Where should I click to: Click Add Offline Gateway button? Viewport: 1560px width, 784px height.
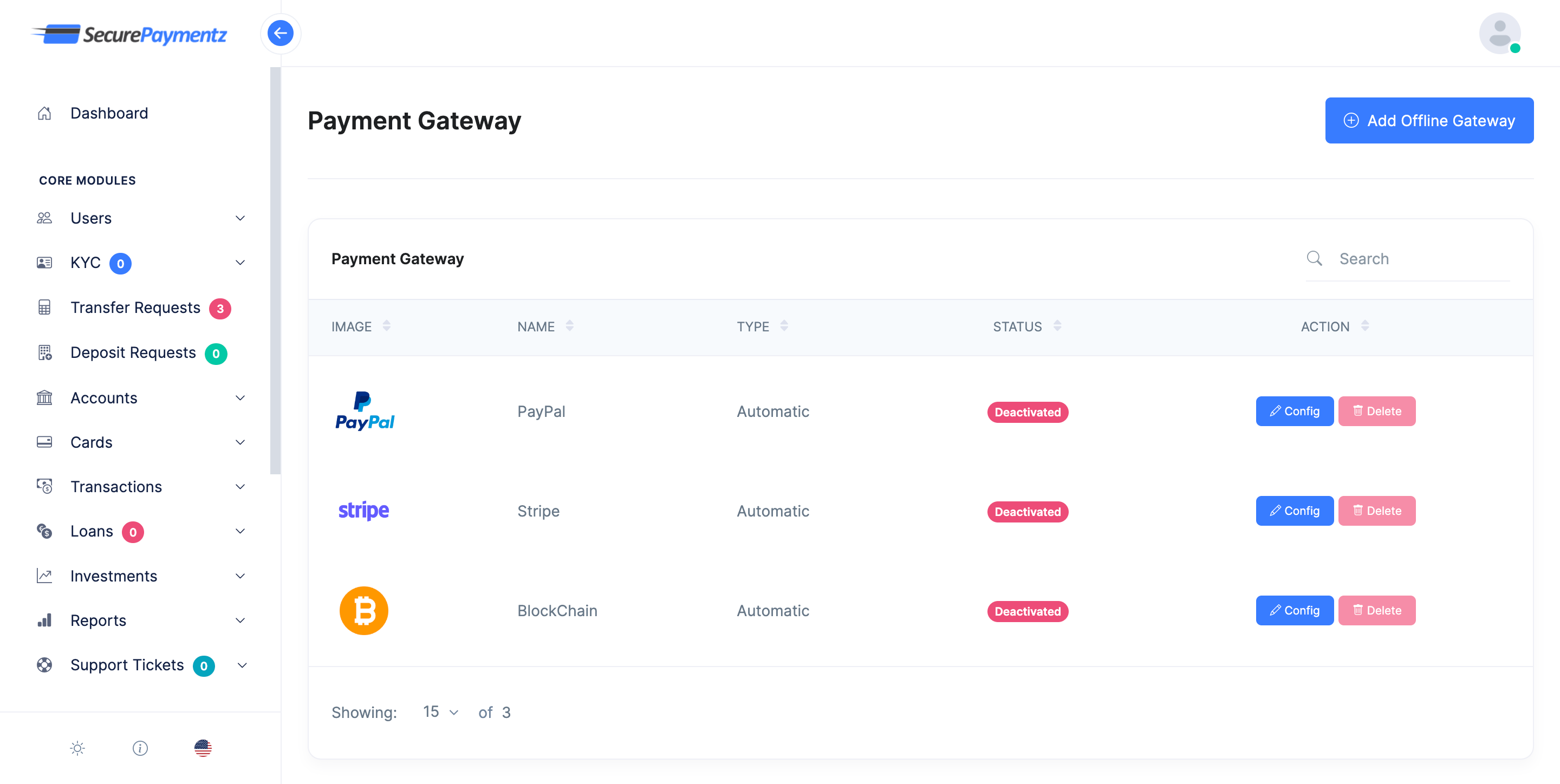pos(1428,121)
